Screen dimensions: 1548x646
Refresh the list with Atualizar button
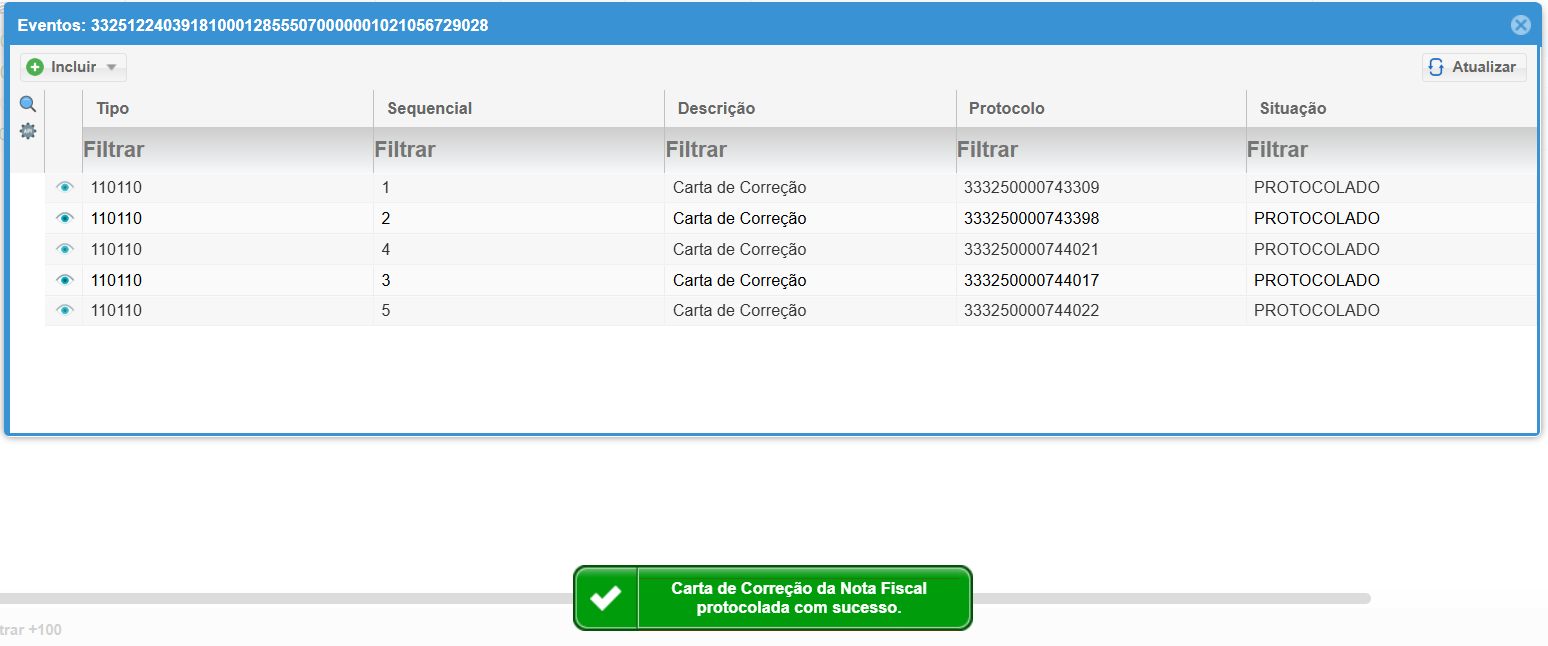point(1473,67)
